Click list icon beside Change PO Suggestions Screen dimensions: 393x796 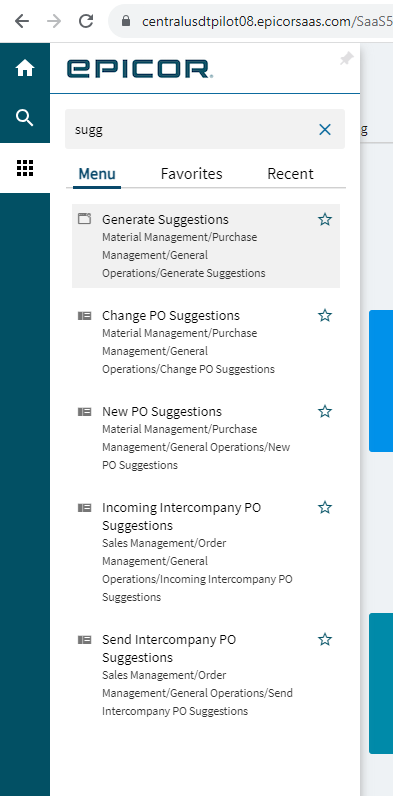coord(84,315)
